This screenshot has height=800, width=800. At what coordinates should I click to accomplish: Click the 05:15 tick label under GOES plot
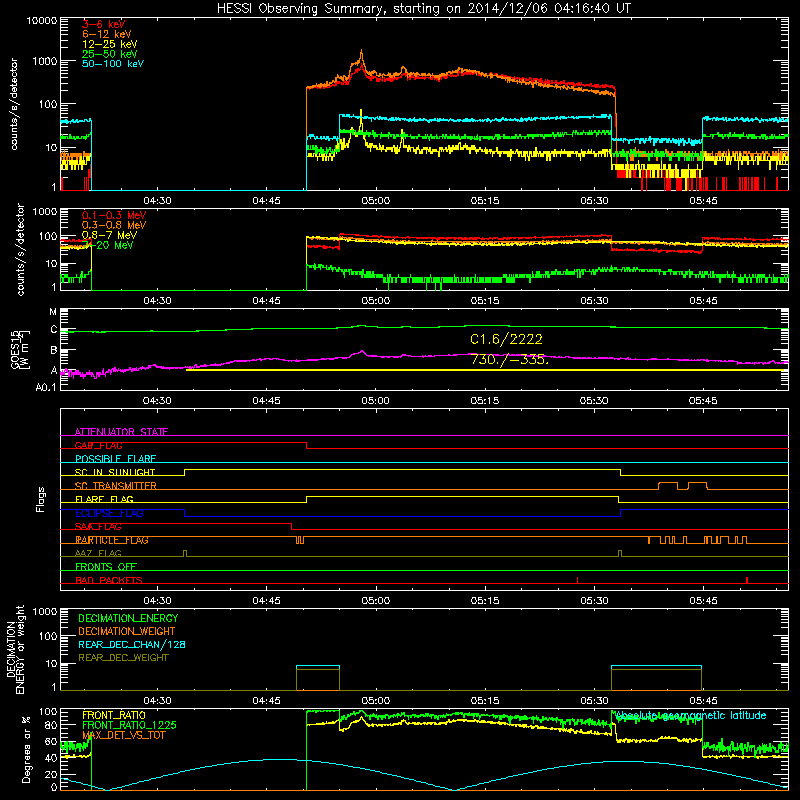pos(485,401)
